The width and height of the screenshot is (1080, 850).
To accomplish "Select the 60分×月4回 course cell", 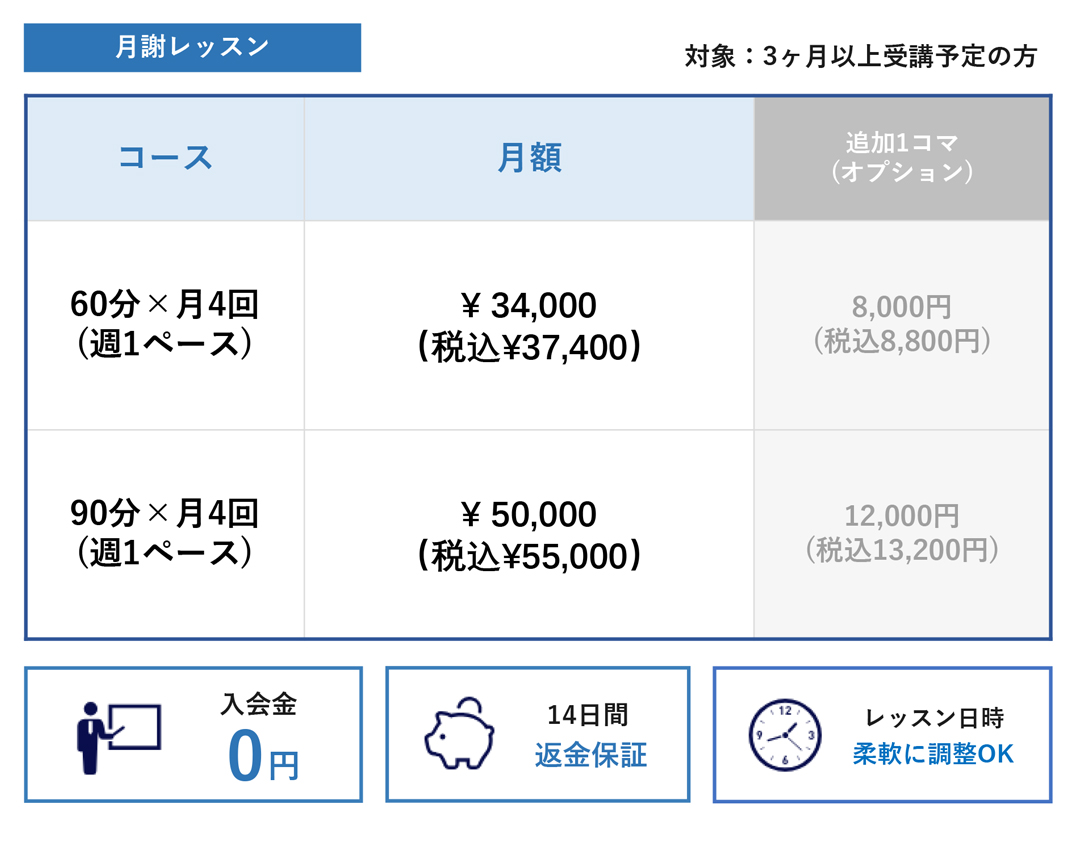I will [165, 325].
